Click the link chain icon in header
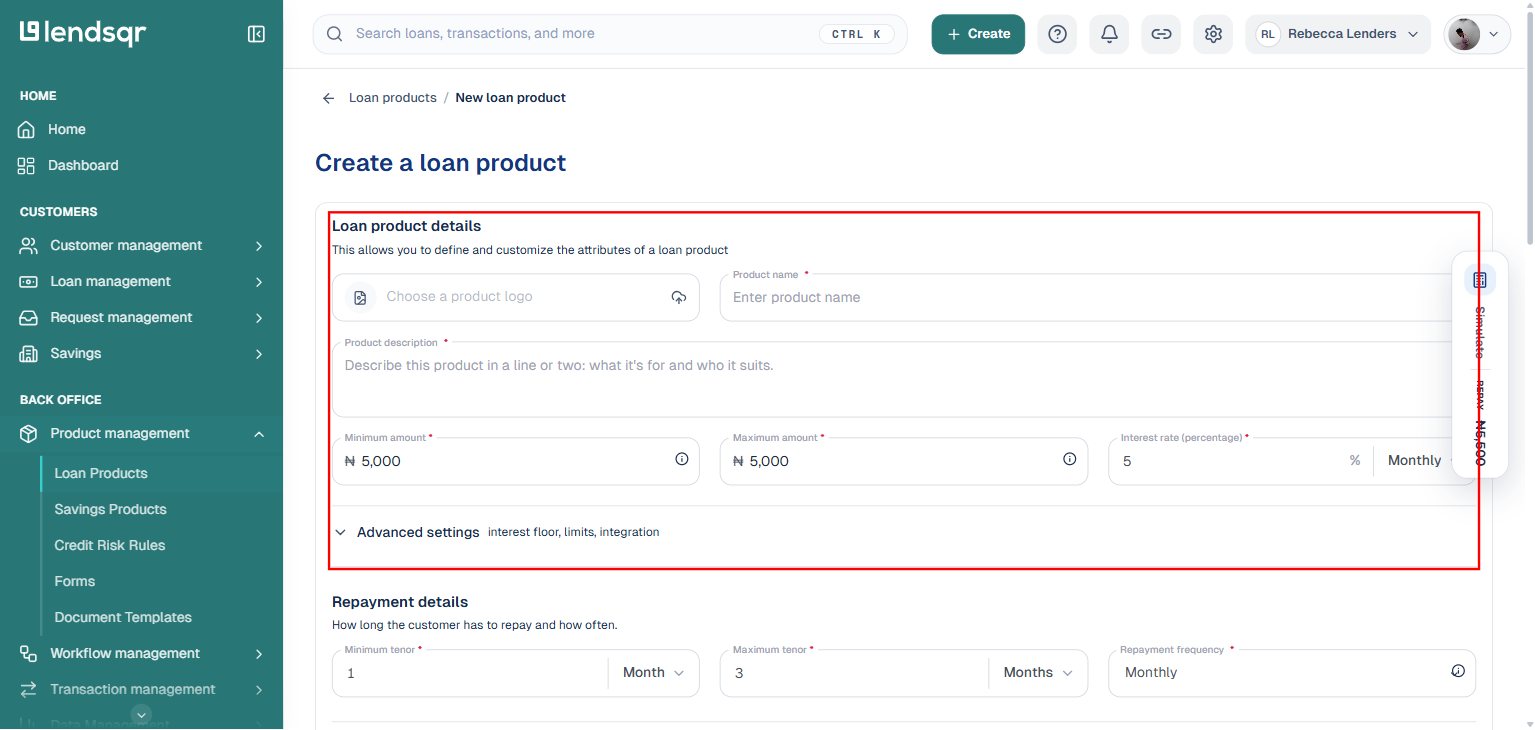The image size is (1535, 730). tap(1161, 34)
